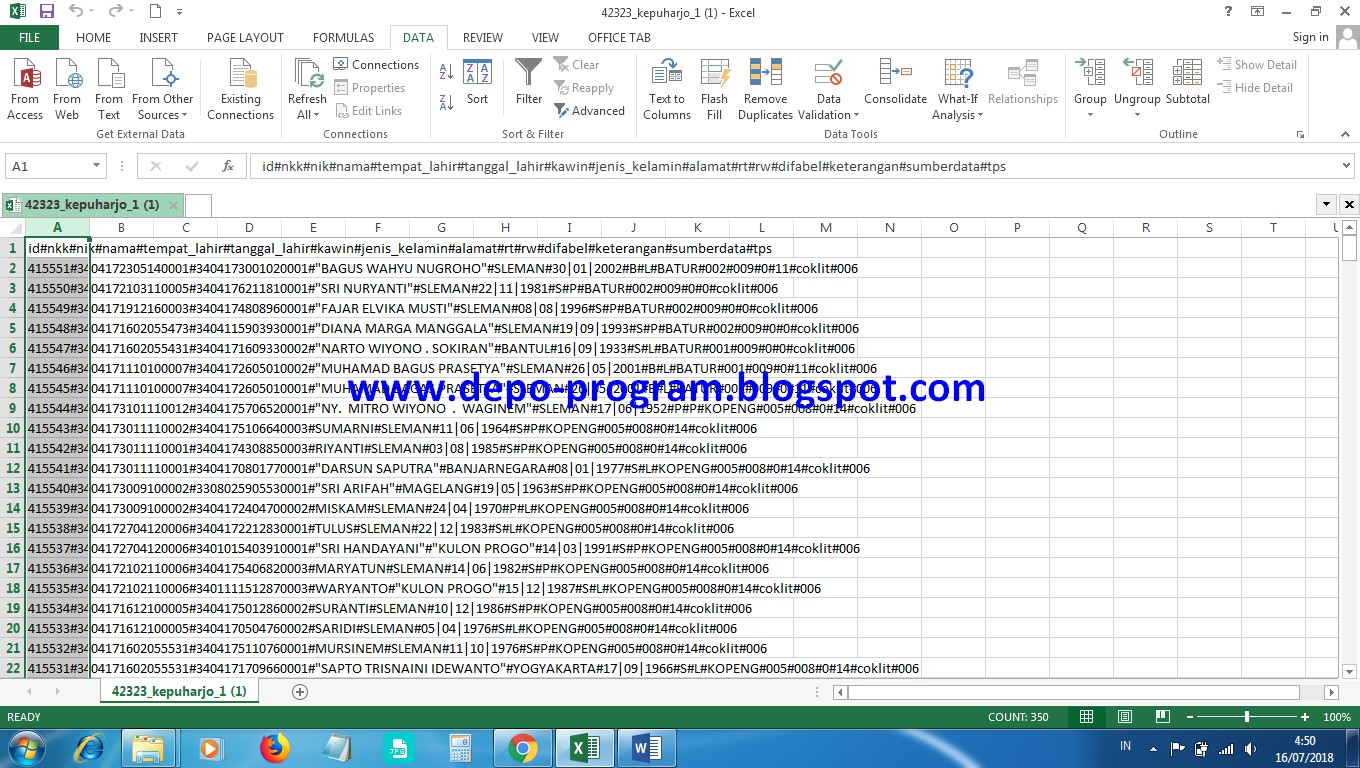This screenshot has height=768, width=1360.
Task: Switch to the FORMULAS ribbon tab
Action: [x=343, y=37]
